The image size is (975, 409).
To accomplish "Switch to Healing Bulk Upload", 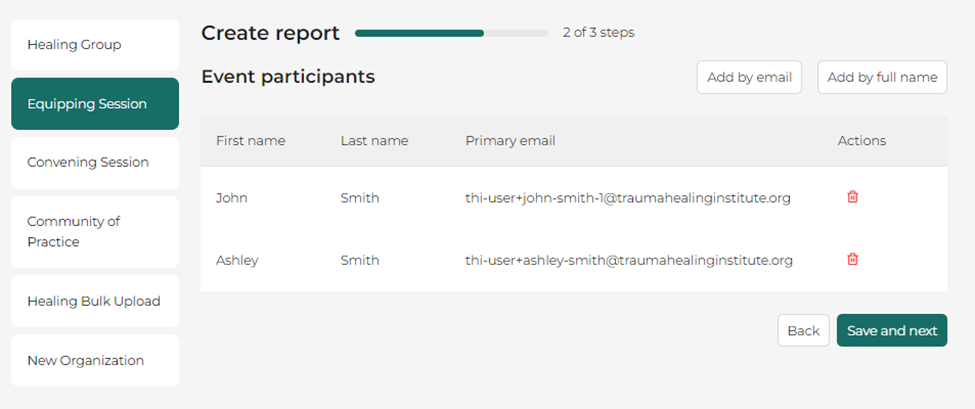I will 95,301.
